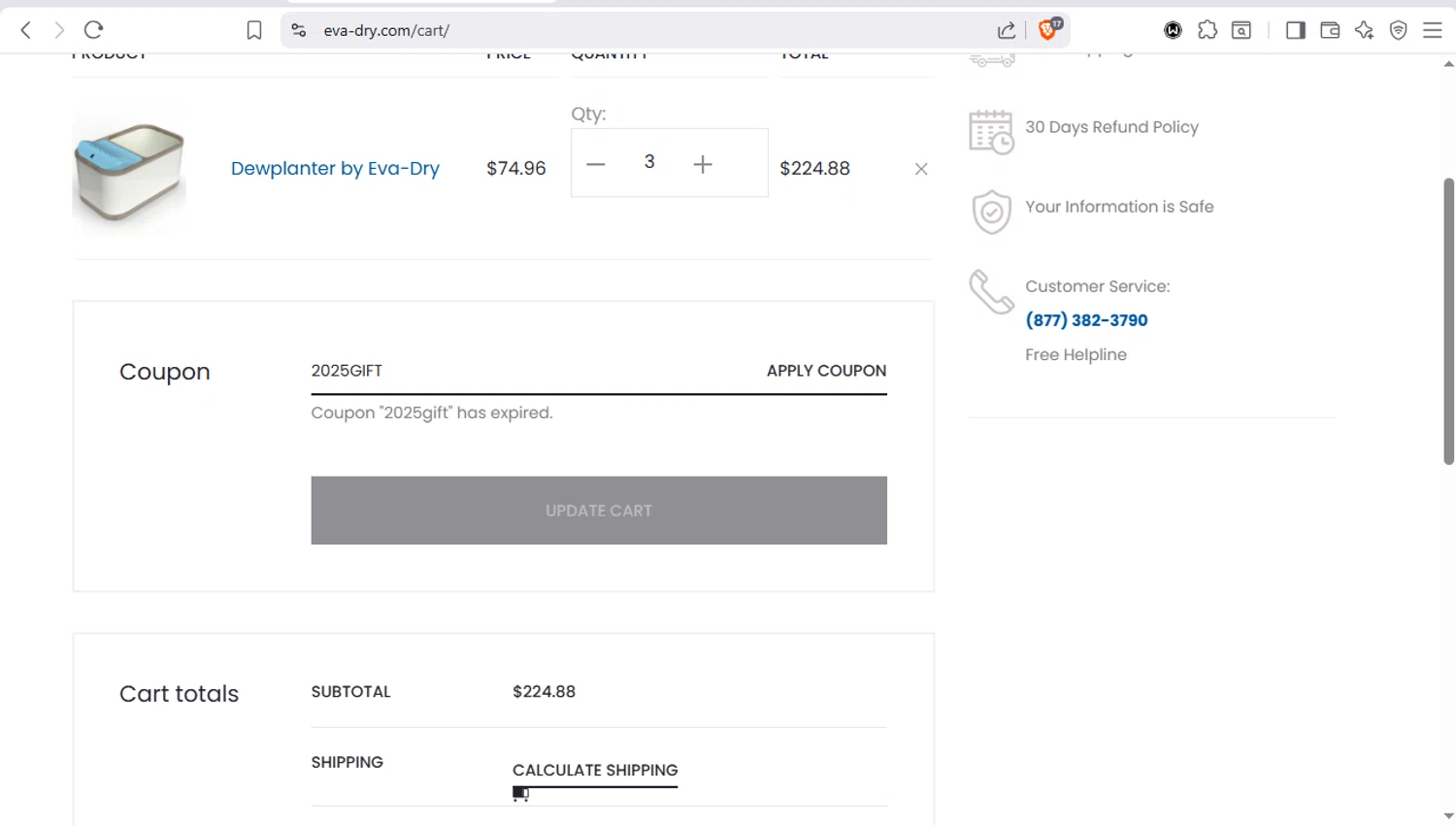
Task: Toggle the browser sidebar panel
Action: tap(1295, 30)
